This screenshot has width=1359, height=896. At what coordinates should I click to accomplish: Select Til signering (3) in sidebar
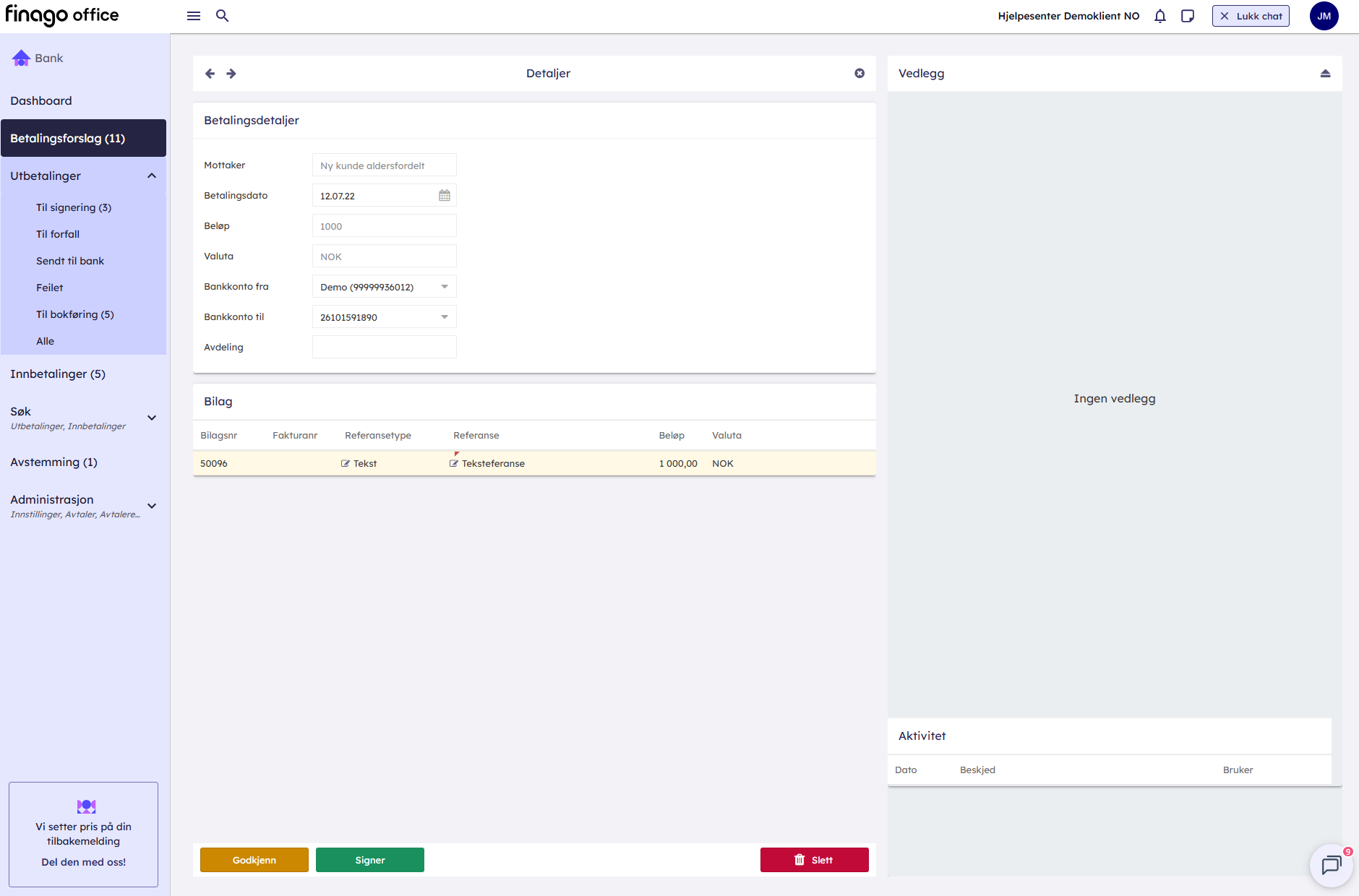click(x=74, y=207)
